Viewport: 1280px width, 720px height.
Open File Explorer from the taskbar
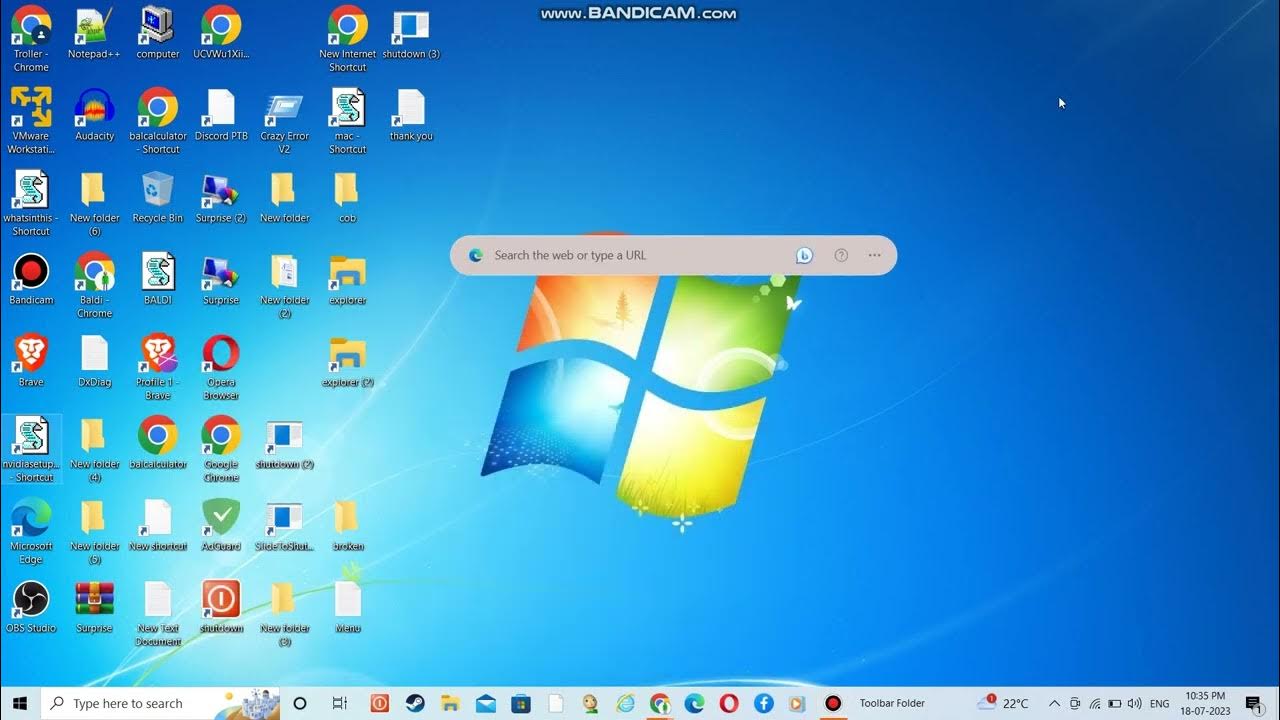[x=450, y=703]
